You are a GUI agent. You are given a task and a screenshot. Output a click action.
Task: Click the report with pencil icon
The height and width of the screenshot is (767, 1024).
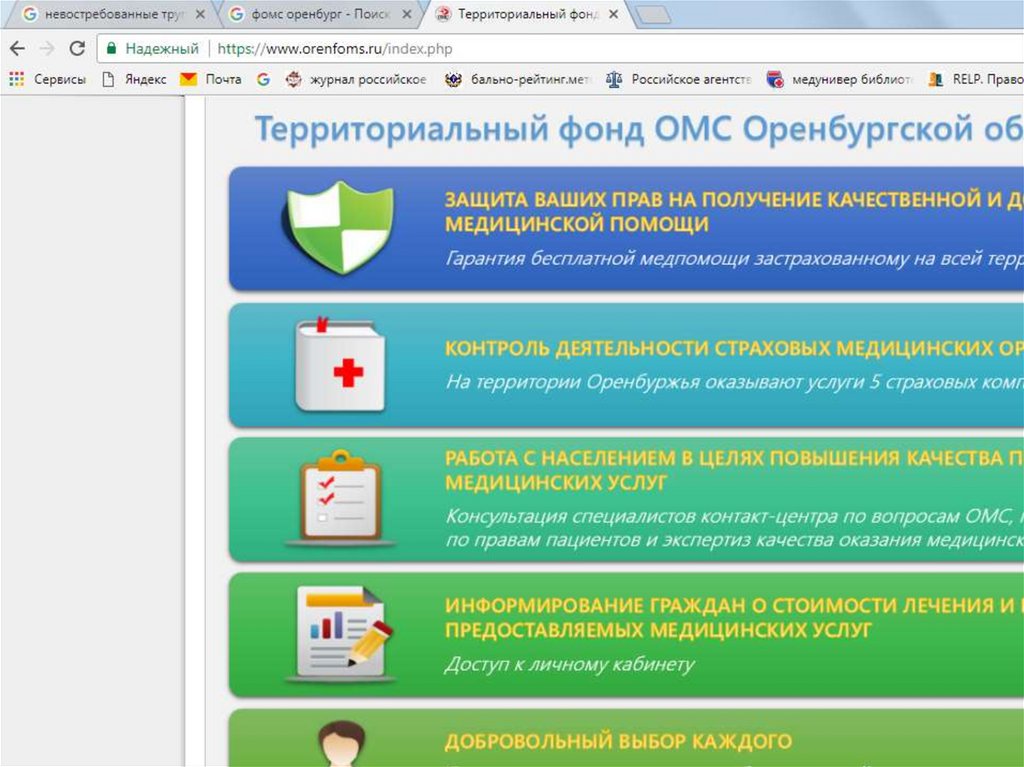click(x=342, y=634)
